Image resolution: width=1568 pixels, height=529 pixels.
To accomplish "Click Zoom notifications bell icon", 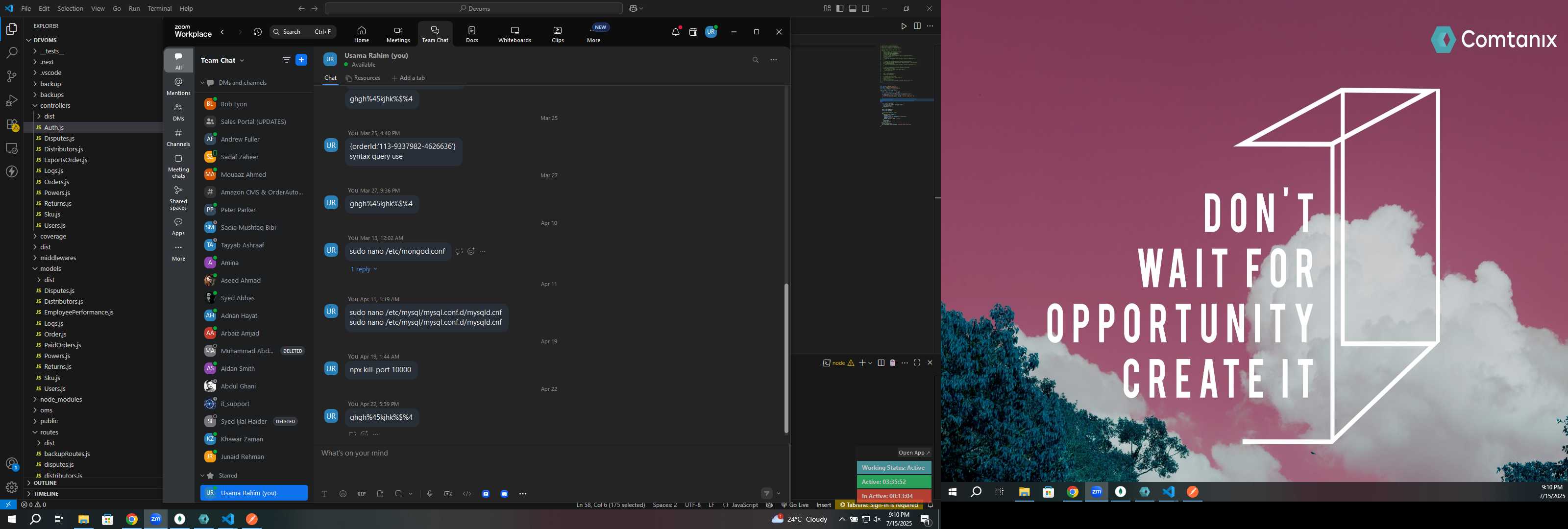I will coord(675,32).
